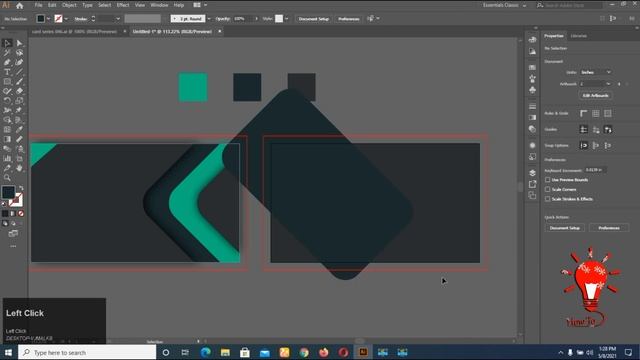Click the large Fill color swatch in toolbar
The width and height of the screenshot is (640, 360).
click(x=8, y=192)
